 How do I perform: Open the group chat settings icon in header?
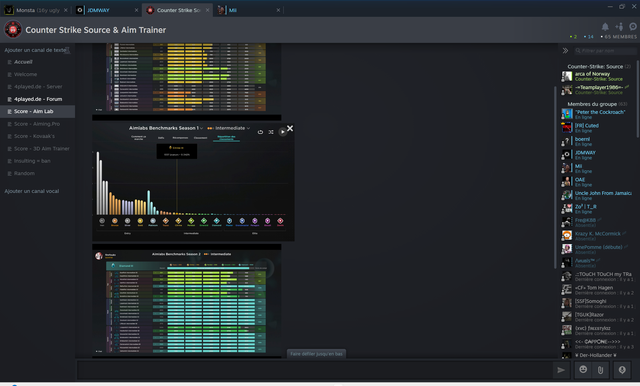633,27
